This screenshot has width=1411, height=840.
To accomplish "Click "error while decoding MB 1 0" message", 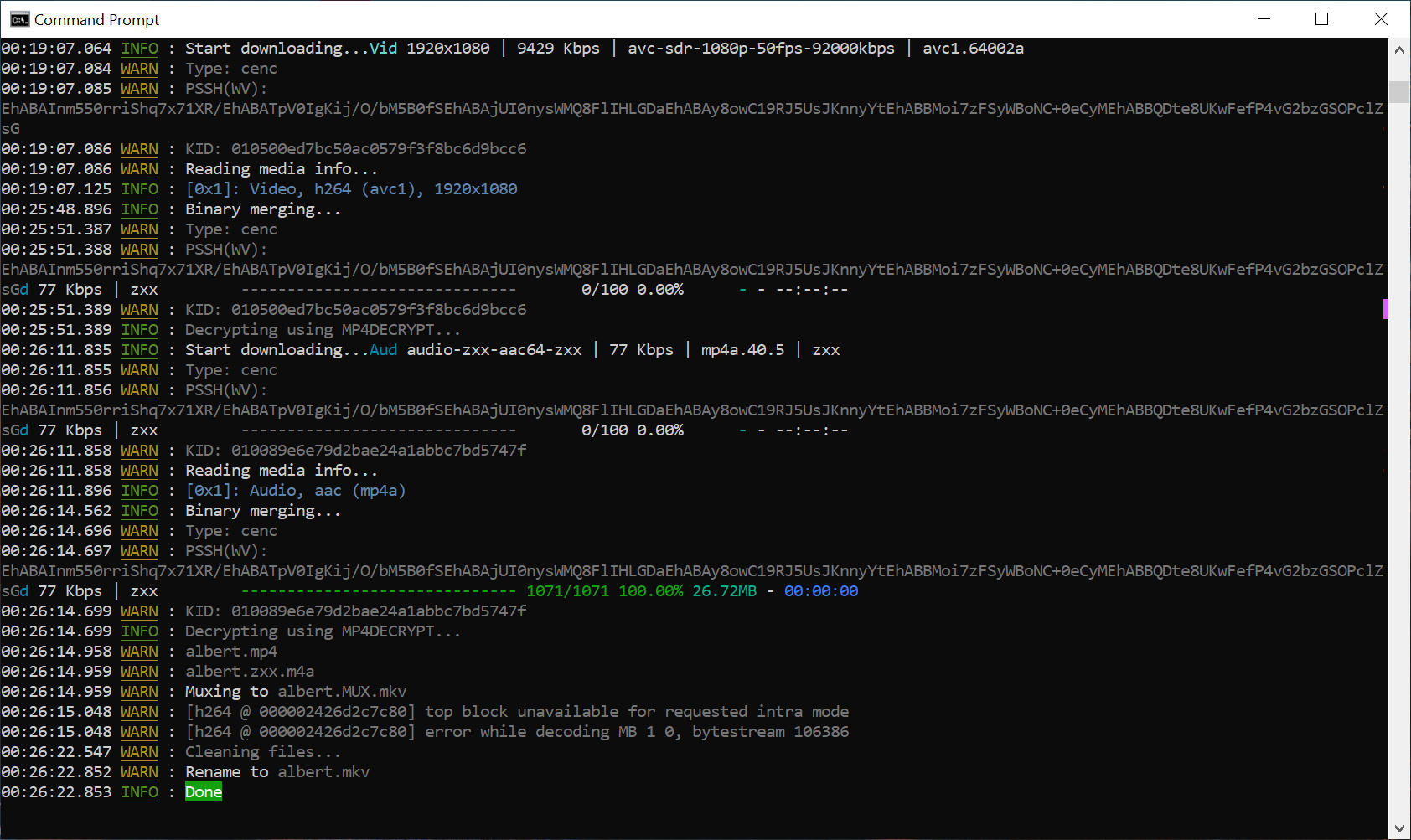I will 551,732.
